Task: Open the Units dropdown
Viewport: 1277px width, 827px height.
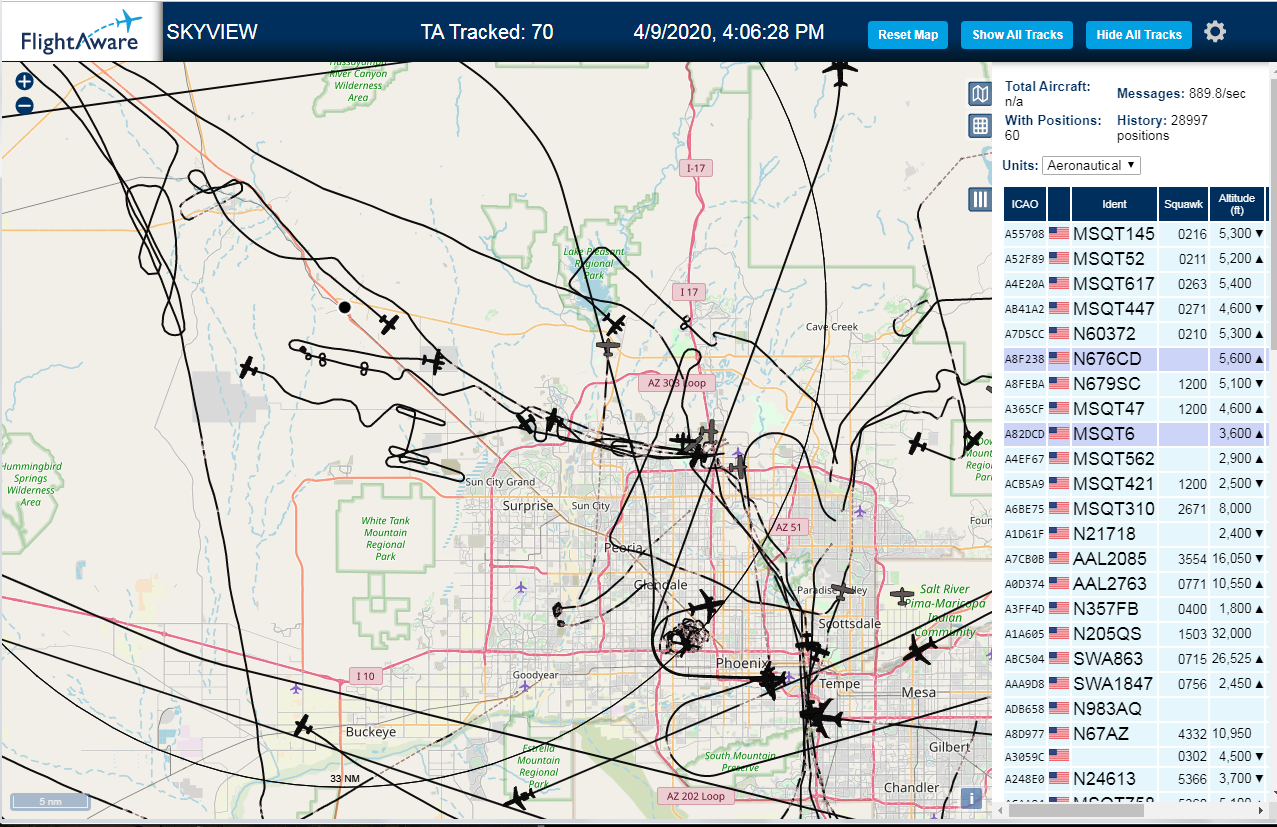Action: (1091, 165)
